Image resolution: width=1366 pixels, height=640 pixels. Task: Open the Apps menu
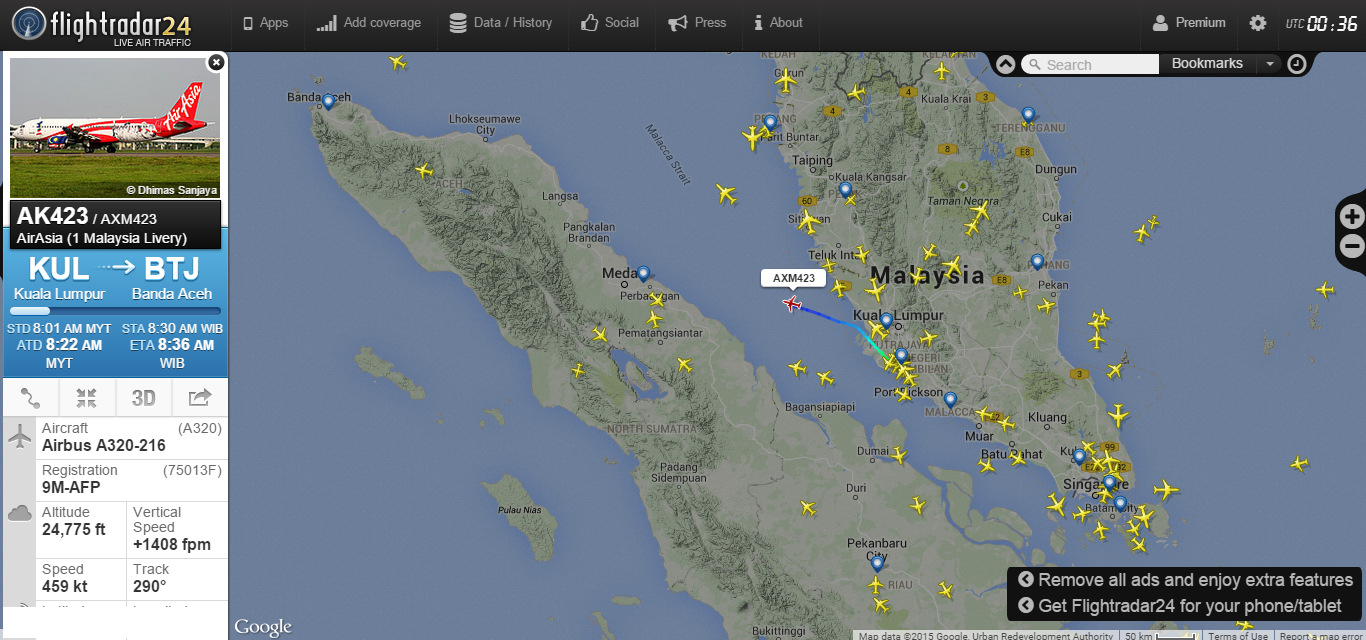pos(265,23)
